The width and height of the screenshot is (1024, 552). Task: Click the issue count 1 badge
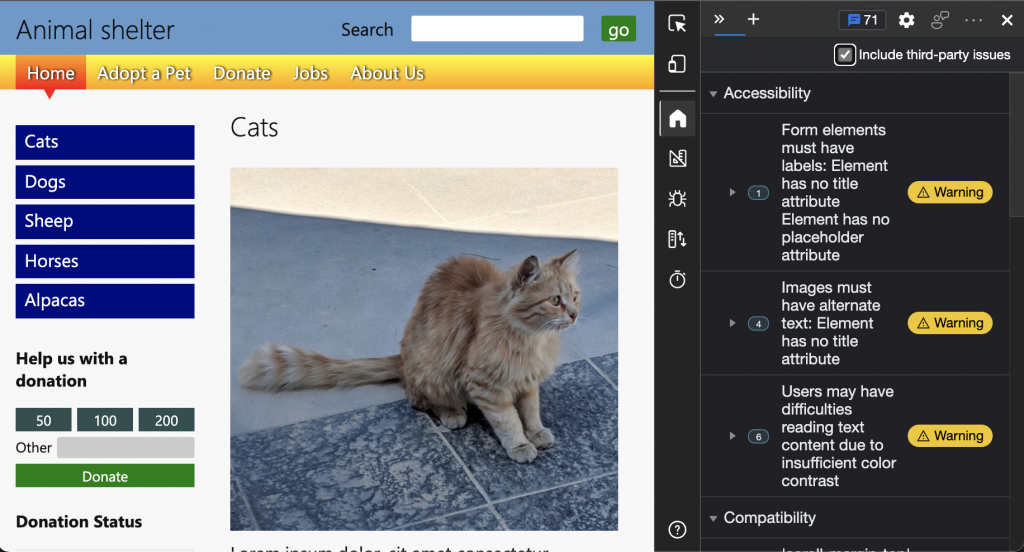758,193
